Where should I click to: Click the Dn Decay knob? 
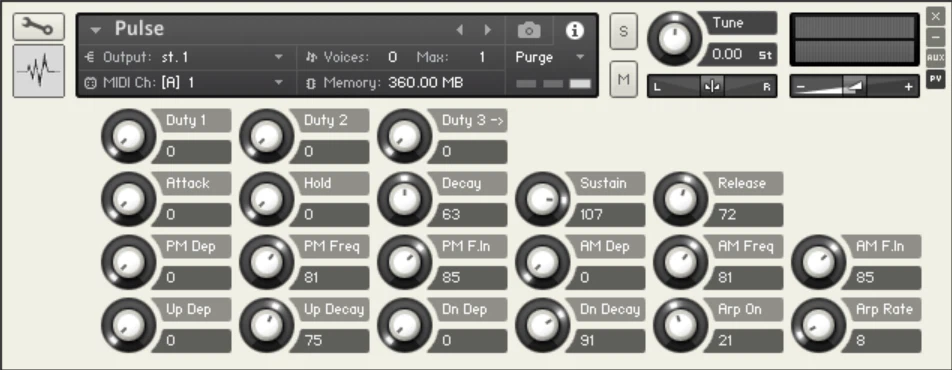pos(542,325)
